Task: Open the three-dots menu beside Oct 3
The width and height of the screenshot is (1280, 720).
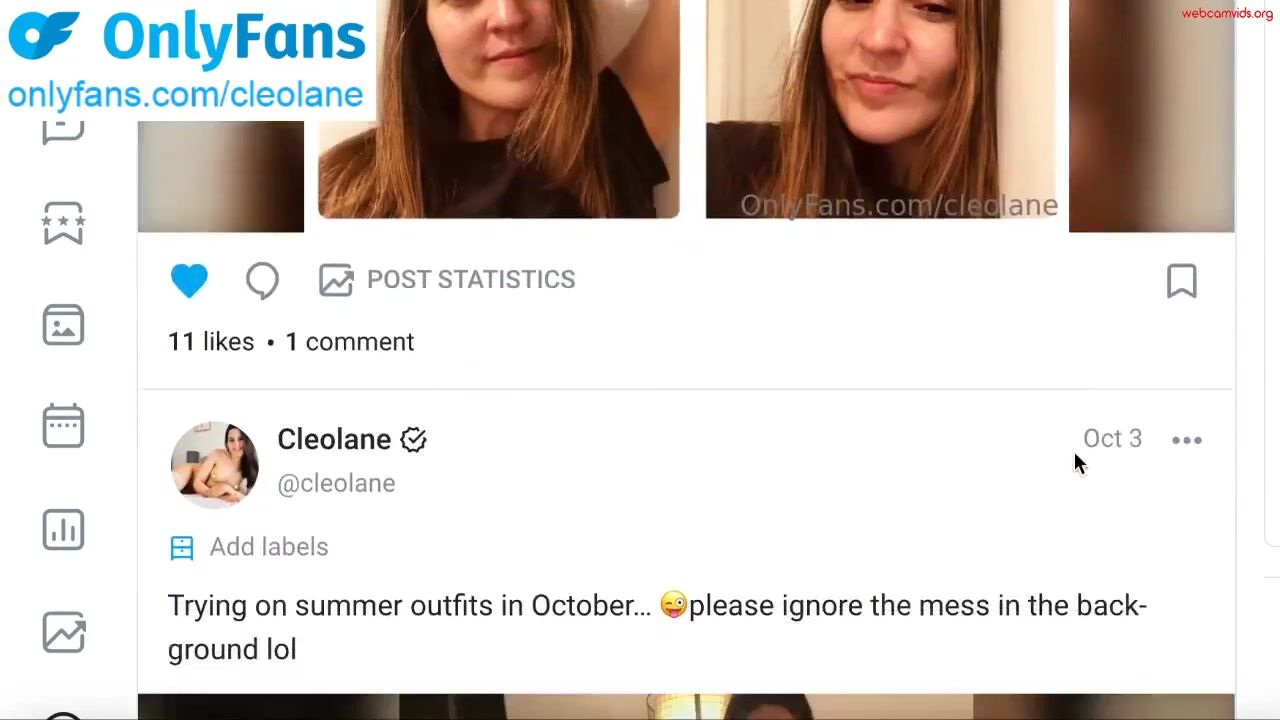Action: (1187, 440)
